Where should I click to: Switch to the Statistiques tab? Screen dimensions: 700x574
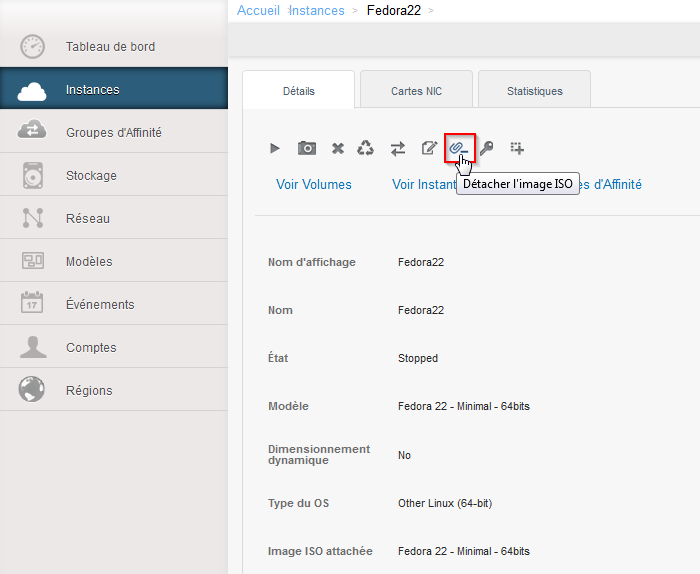(534, 91)
